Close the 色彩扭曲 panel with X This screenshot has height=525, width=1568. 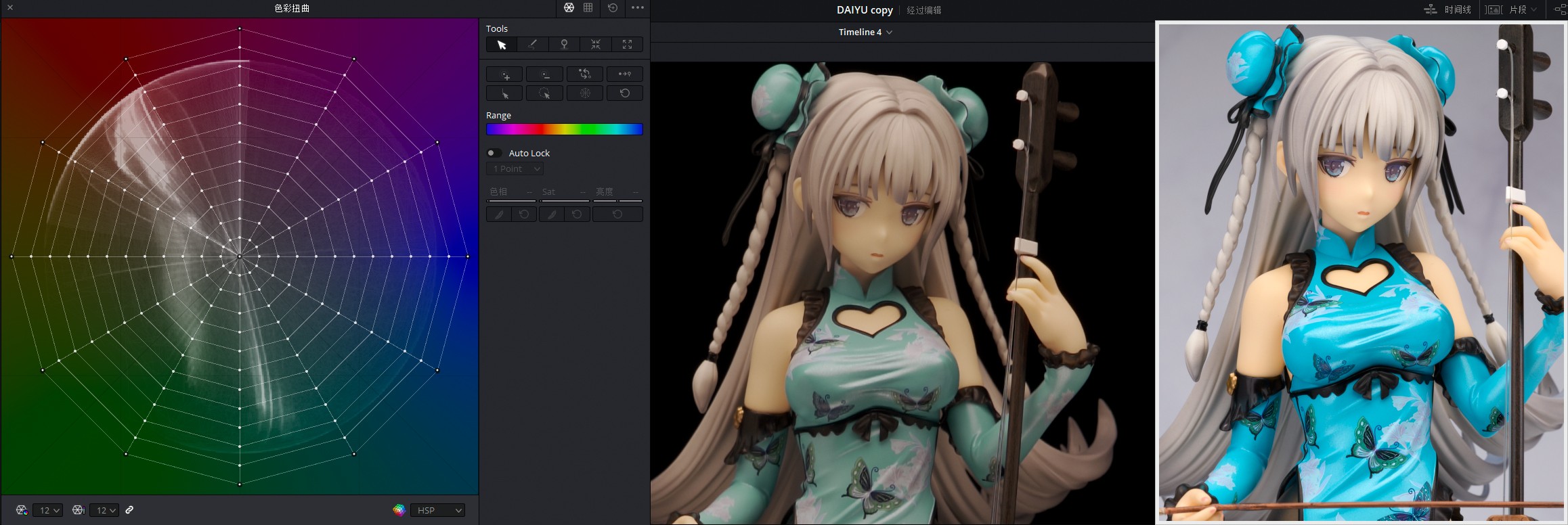pos(9,7)
